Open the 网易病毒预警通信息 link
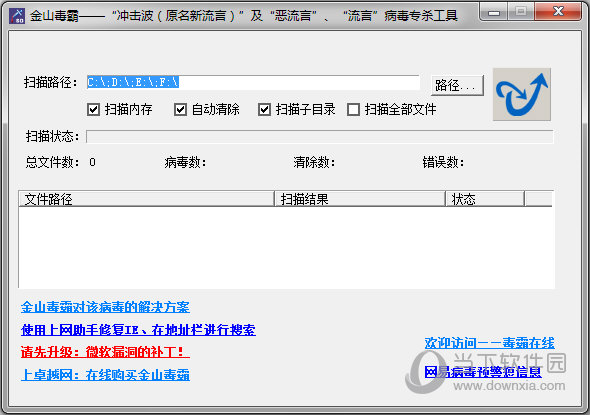 [483, 372]
